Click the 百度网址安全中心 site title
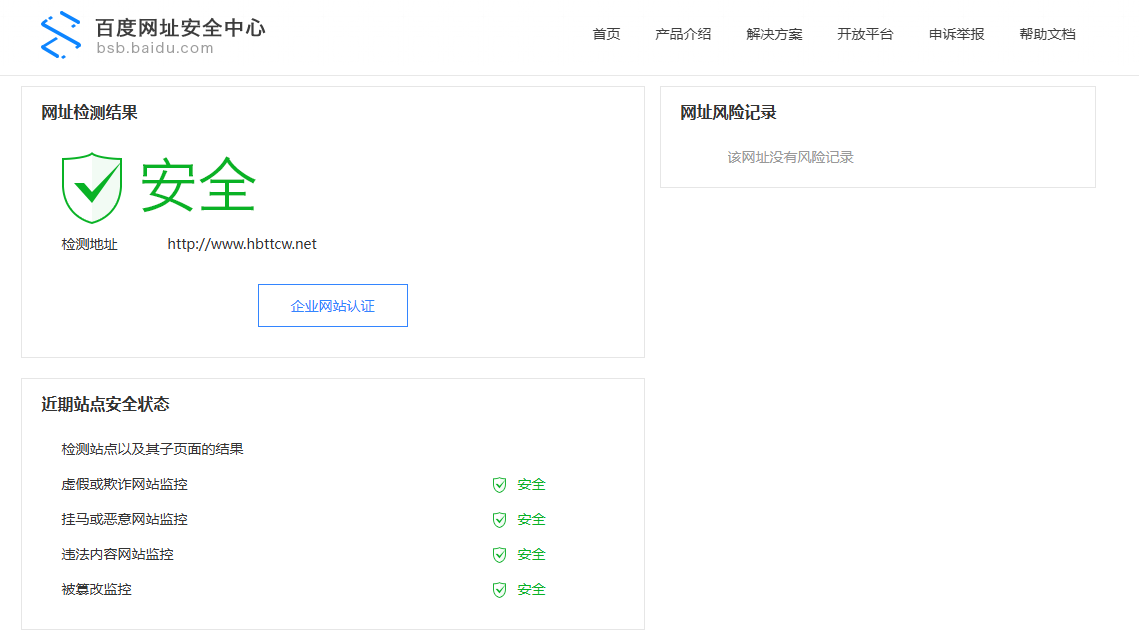Viewport: 1139px width, 636px height. [x=180, y=27]
